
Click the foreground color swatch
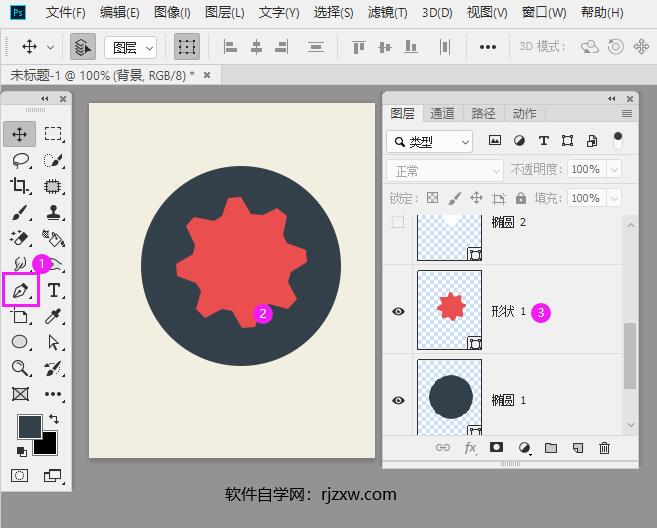pos(29,427)
